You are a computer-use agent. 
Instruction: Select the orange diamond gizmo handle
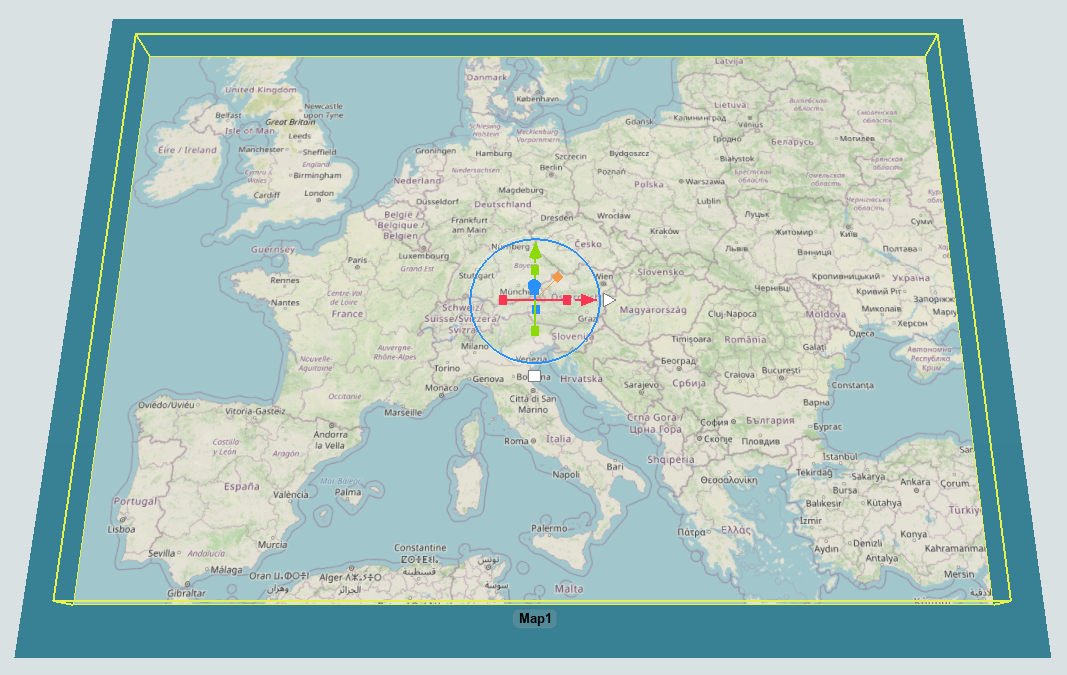coord(557,276)
